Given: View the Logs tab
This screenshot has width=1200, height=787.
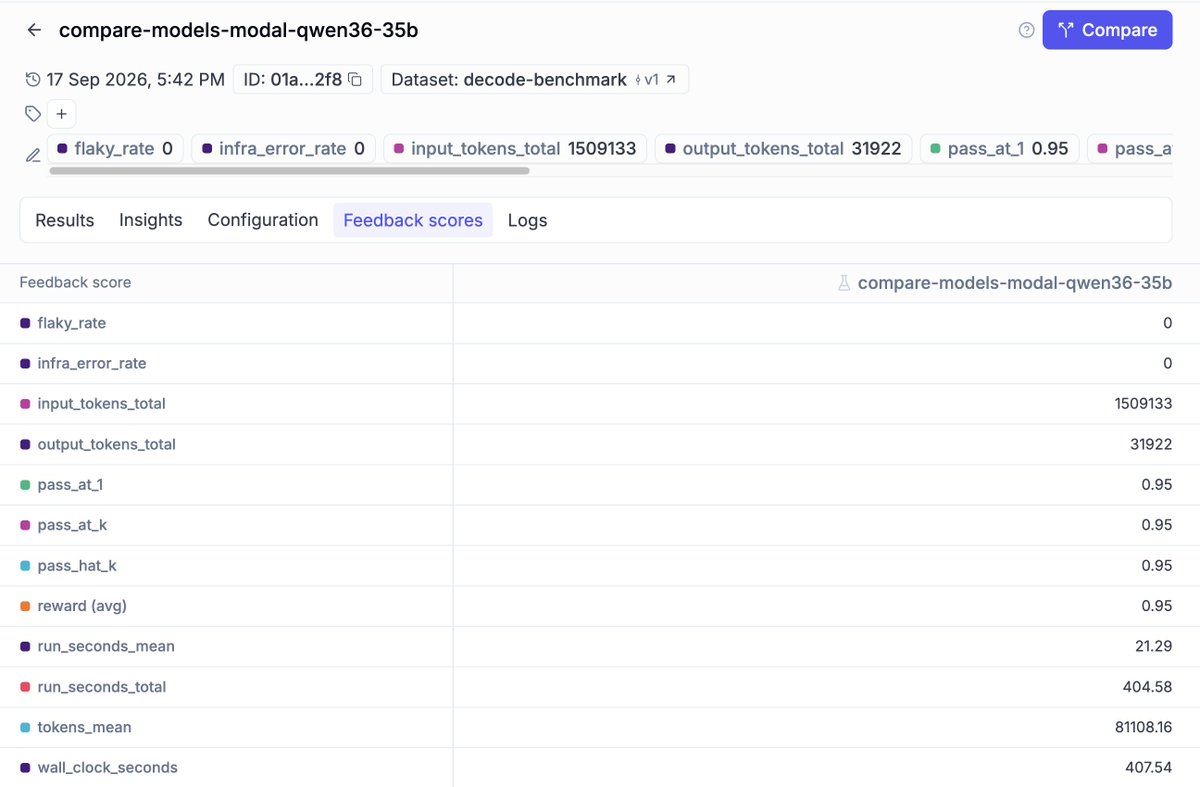Looking at the screenshot, I should point(527,220).
